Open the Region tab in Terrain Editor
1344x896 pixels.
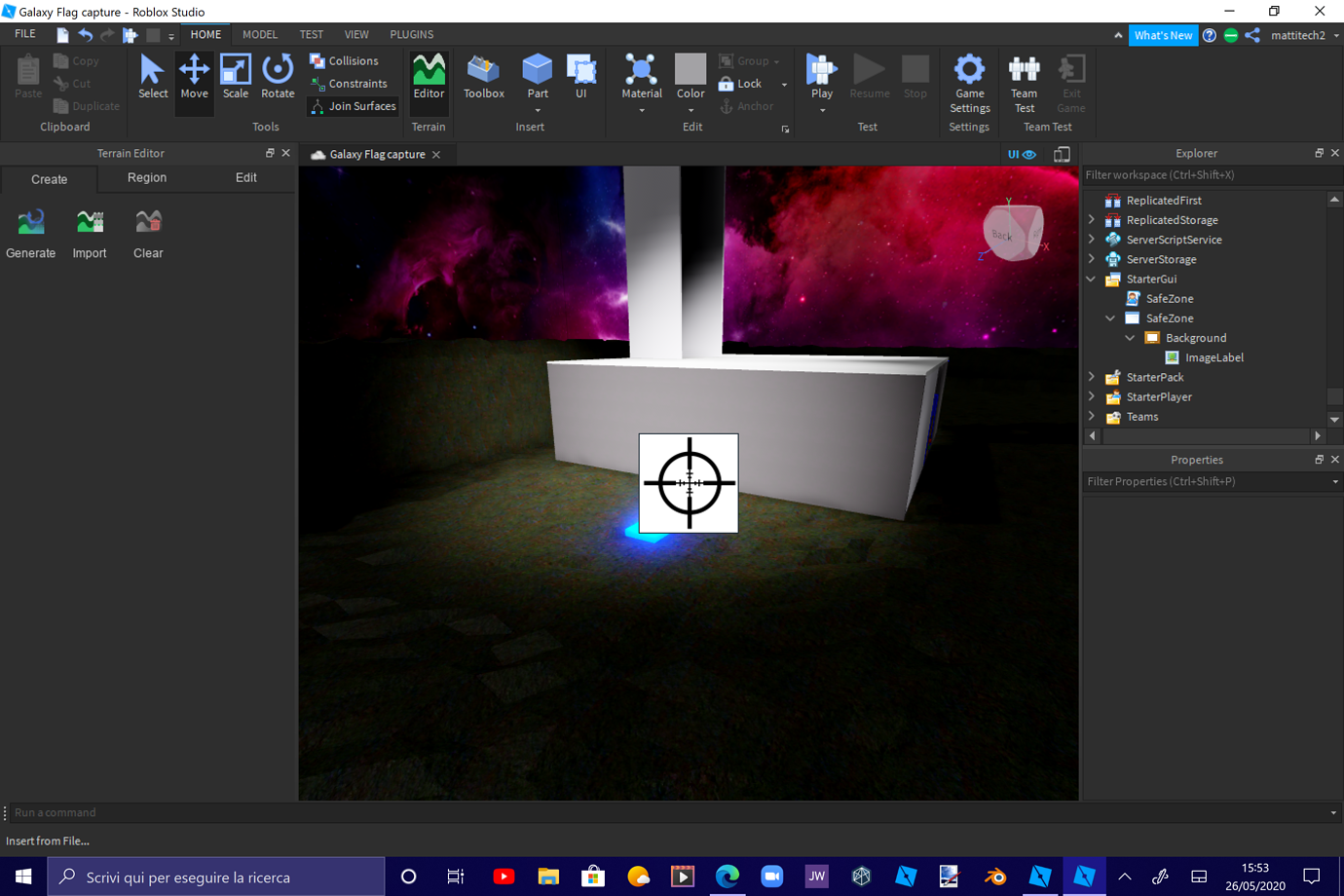[146, 178]
